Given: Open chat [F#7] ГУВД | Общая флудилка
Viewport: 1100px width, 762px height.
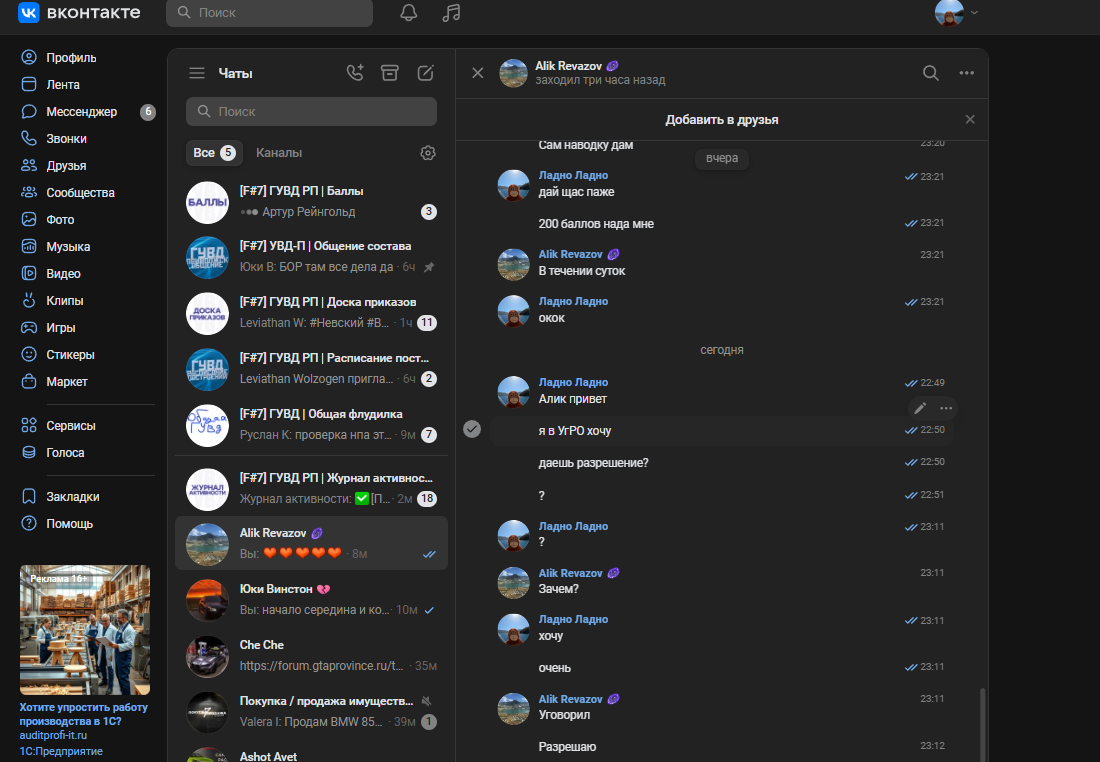Looking at the screenshot, I should click(311, 426).
